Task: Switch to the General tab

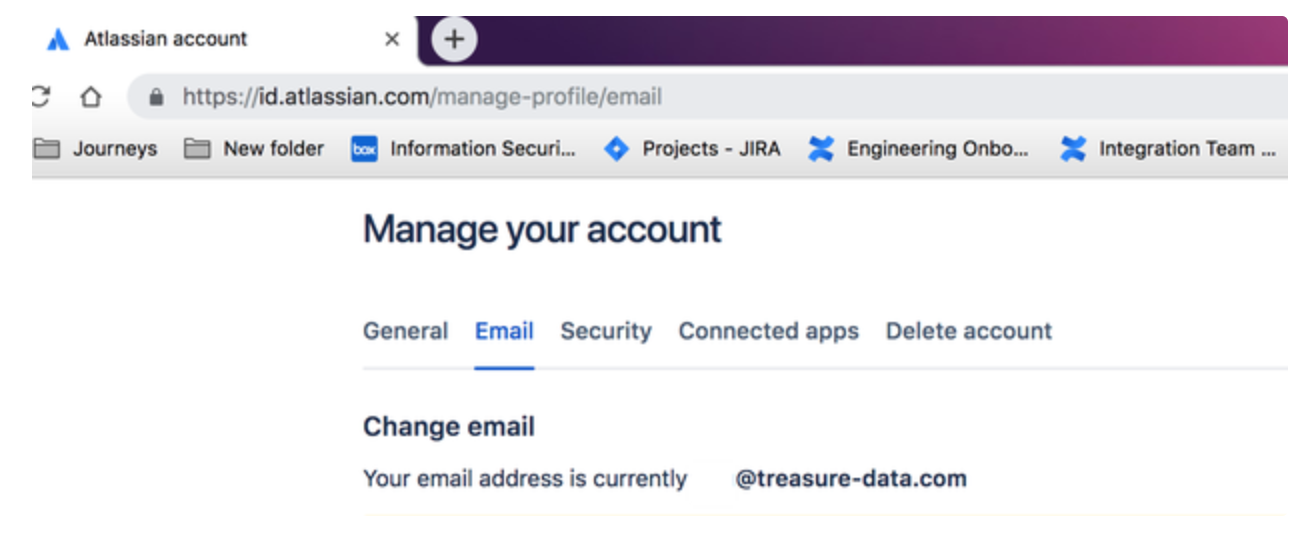Action: point(405,331)
